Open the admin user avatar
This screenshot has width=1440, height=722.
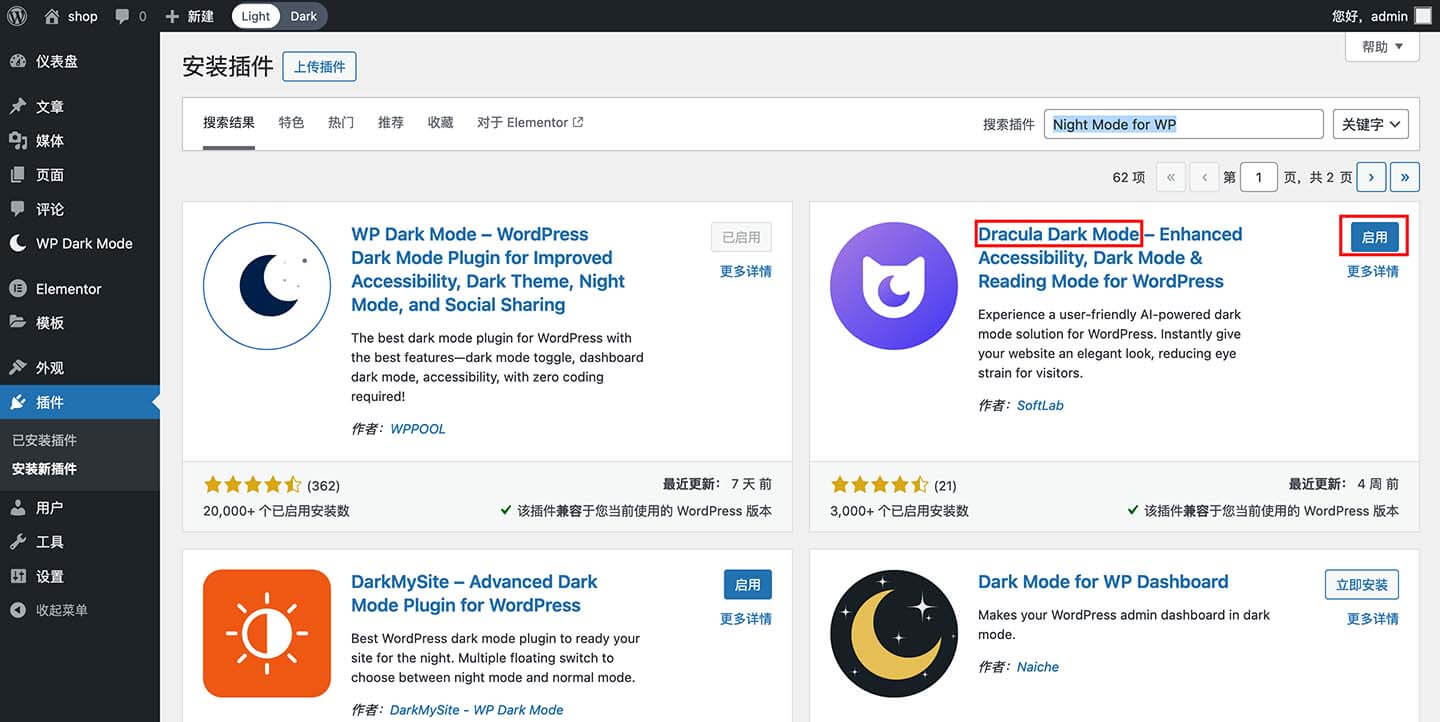tap(1422, 16)
